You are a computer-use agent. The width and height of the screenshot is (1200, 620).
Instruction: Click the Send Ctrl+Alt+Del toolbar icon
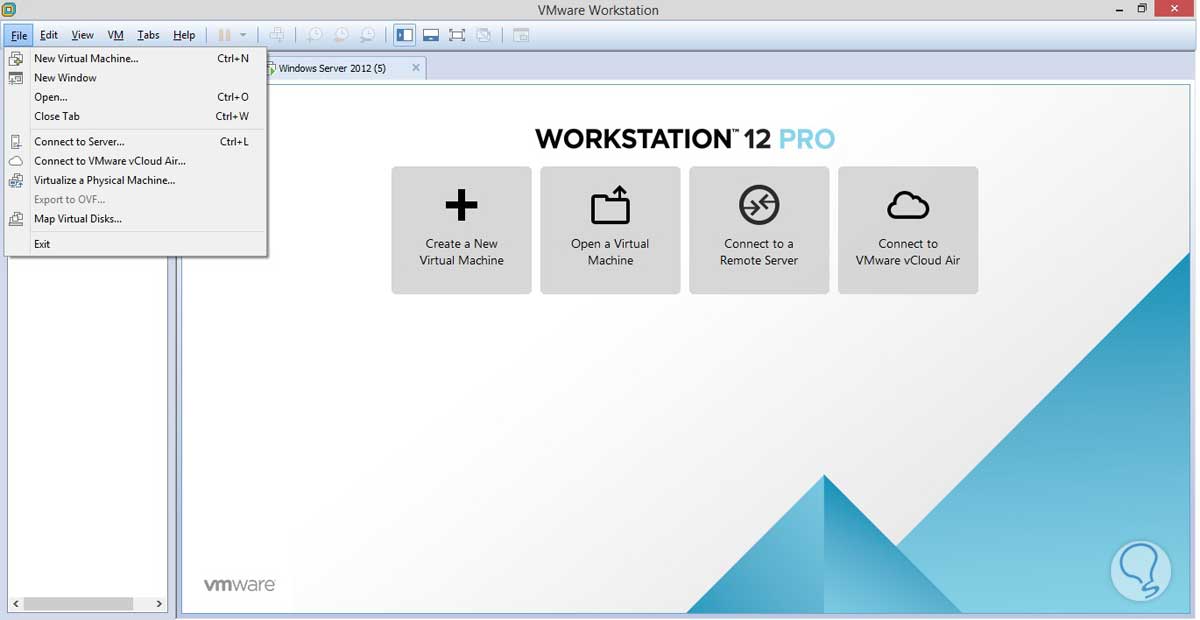(x=277, y=35)
